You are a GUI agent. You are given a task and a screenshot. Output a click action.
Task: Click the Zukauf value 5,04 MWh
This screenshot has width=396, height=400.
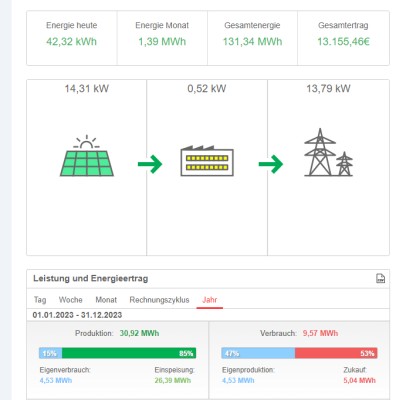pyautogui.click(x=359, y=380)
